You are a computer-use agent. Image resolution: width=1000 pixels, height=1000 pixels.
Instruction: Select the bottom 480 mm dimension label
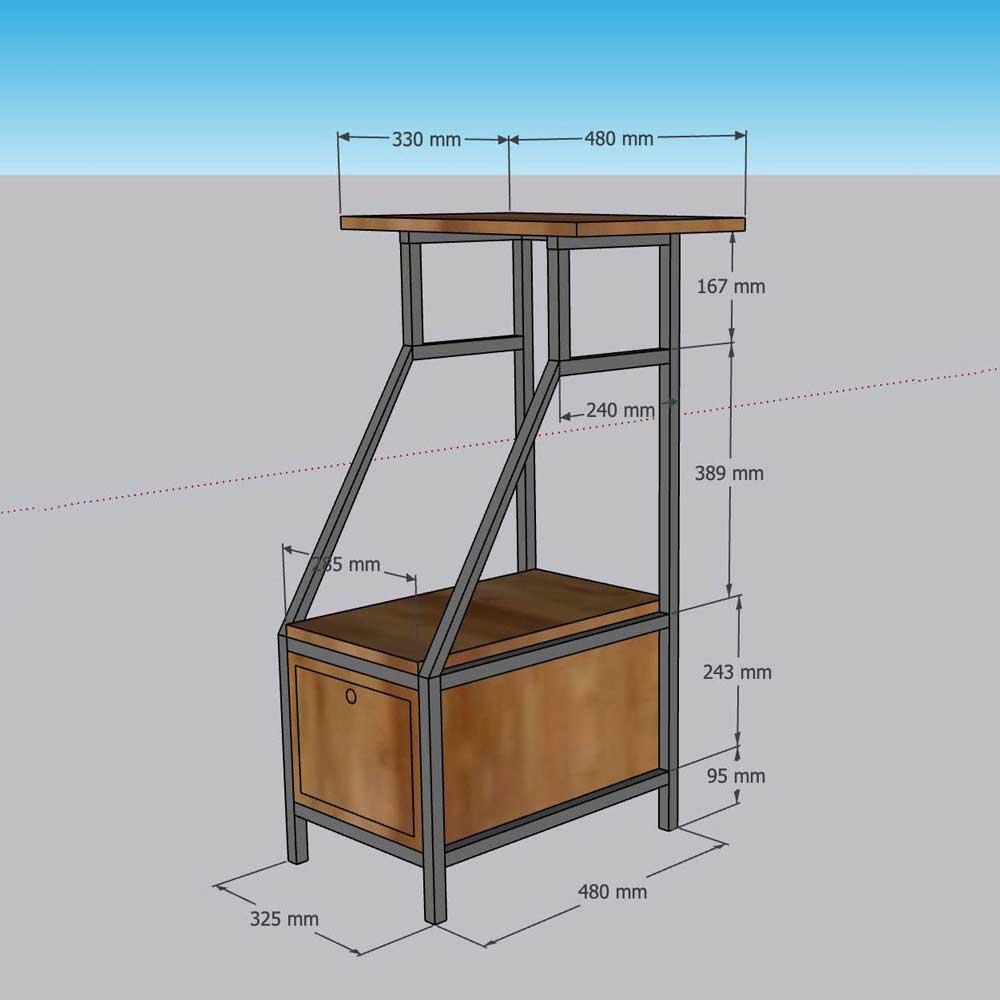[612, 890]
